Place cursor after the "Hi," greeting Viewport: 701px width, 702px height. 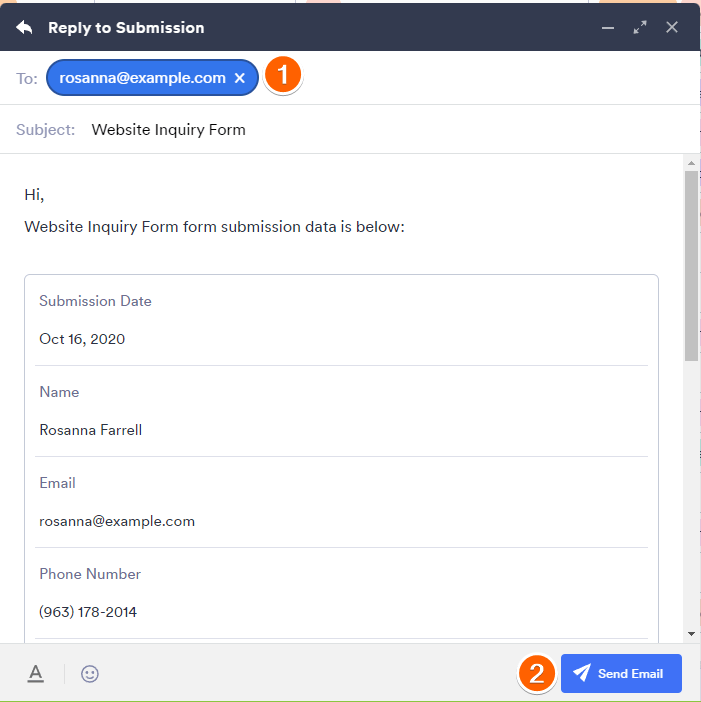(x=46, y=195)
